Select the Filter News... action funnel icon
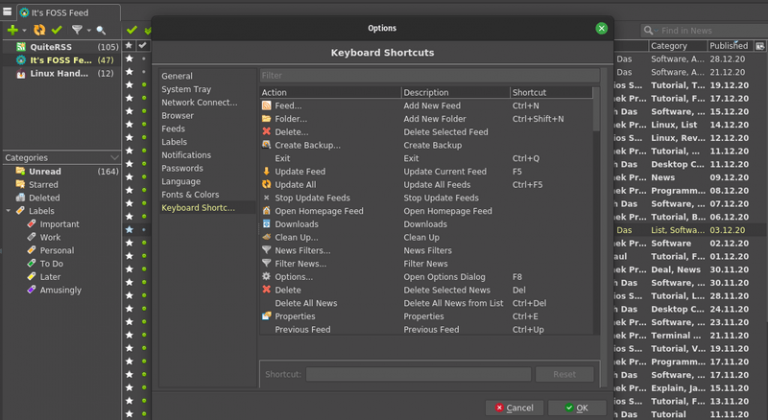The width and height of the screenshot is (768, 420). (266, 264)
